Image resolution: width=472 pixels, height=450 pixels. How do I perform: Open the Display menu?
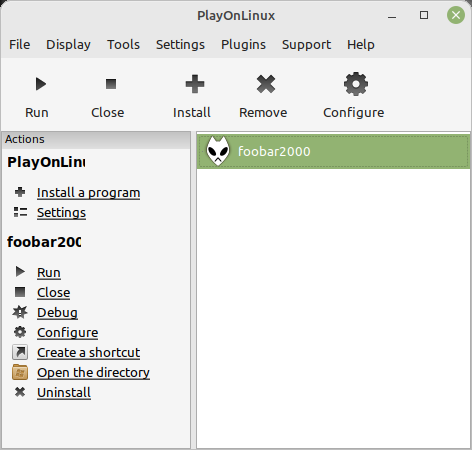[68, 45]
